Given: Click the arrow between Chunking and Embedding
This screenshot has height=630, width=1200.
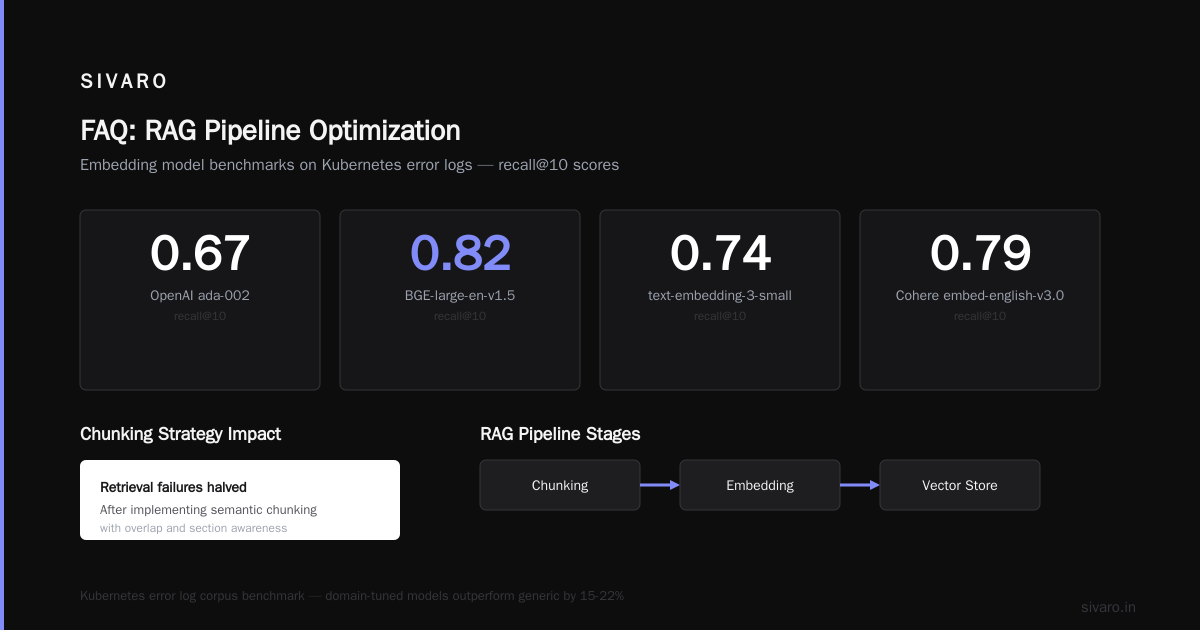Looking at the screenshot, I should pos(660,485).
